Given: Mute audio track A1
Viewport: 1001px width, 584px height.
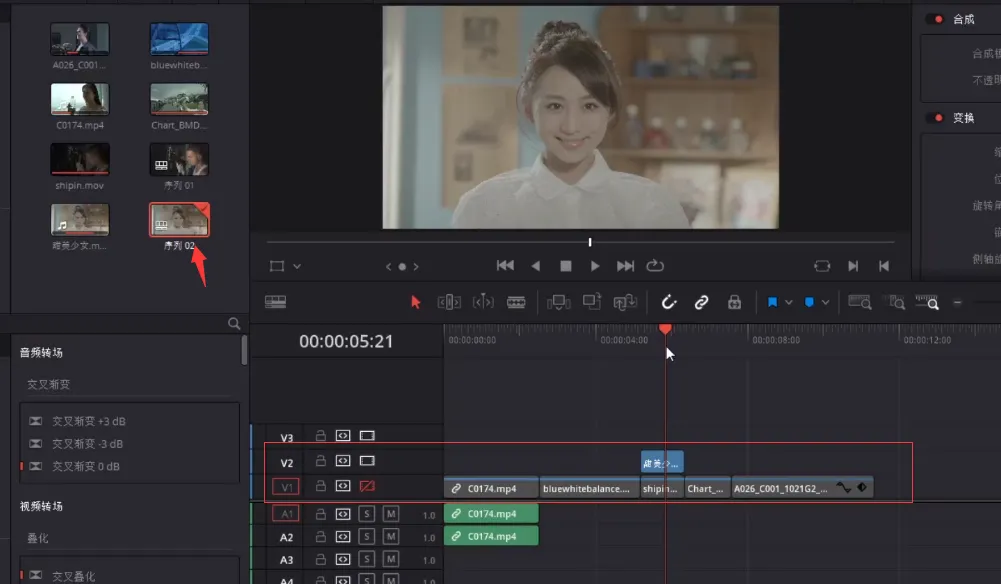Looking at the screenshot, I should 391,513.
